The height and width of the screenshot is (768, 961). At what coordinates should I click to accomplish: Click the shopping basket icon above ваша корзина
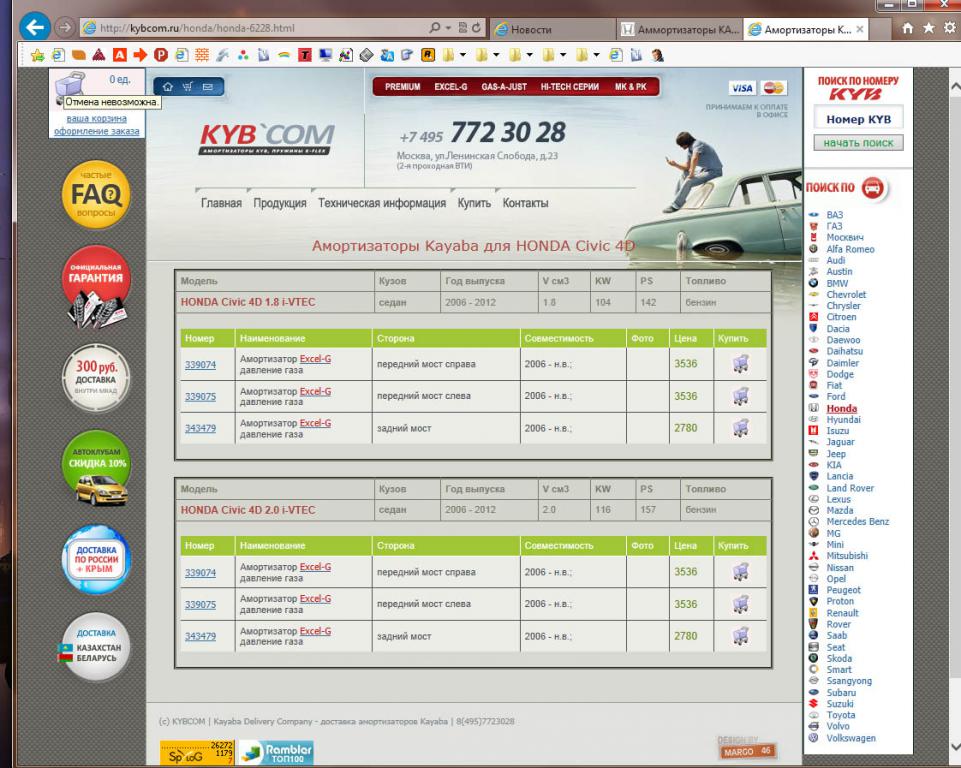click(x=71, y=87)
